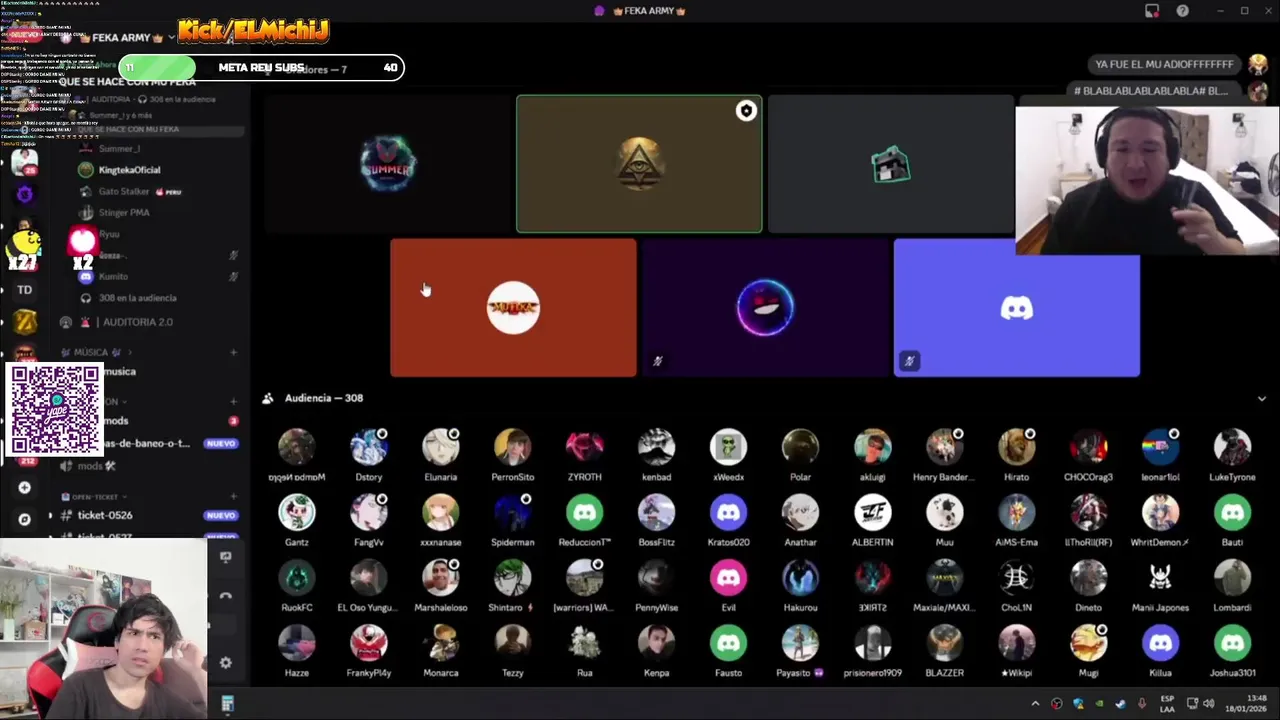
Task: Add channel to MÚSICA category with plus
Action: pyautogui.click(x=233, y=352)
